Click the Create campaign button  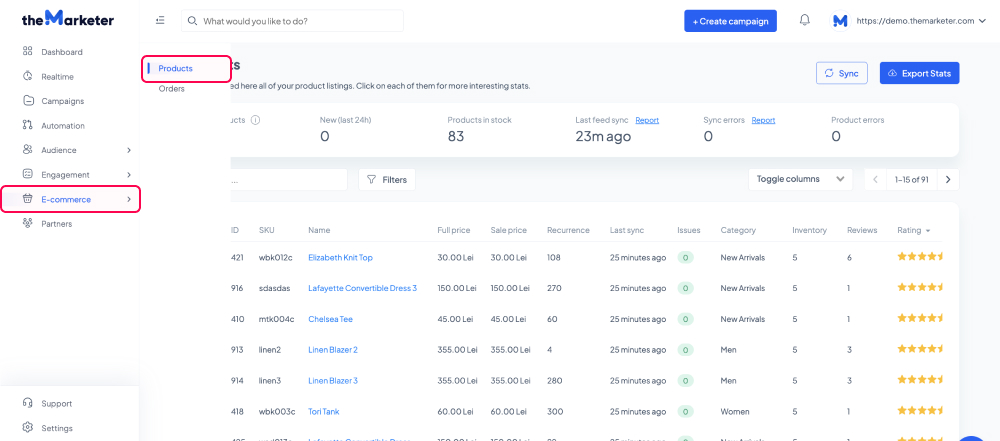(730, 20)
